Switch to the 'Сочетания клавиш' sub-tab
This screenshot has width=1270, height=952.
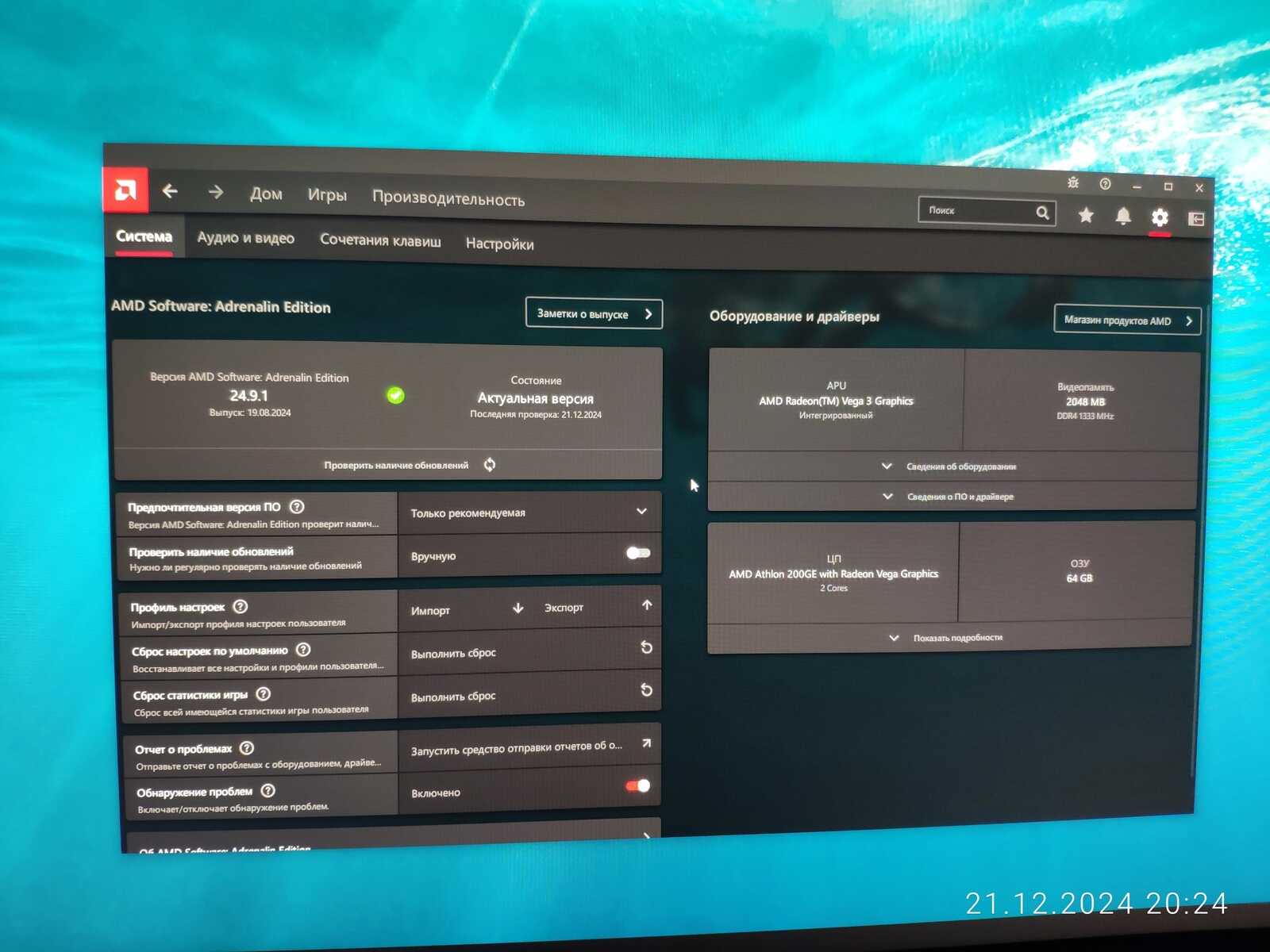[380, 240]
